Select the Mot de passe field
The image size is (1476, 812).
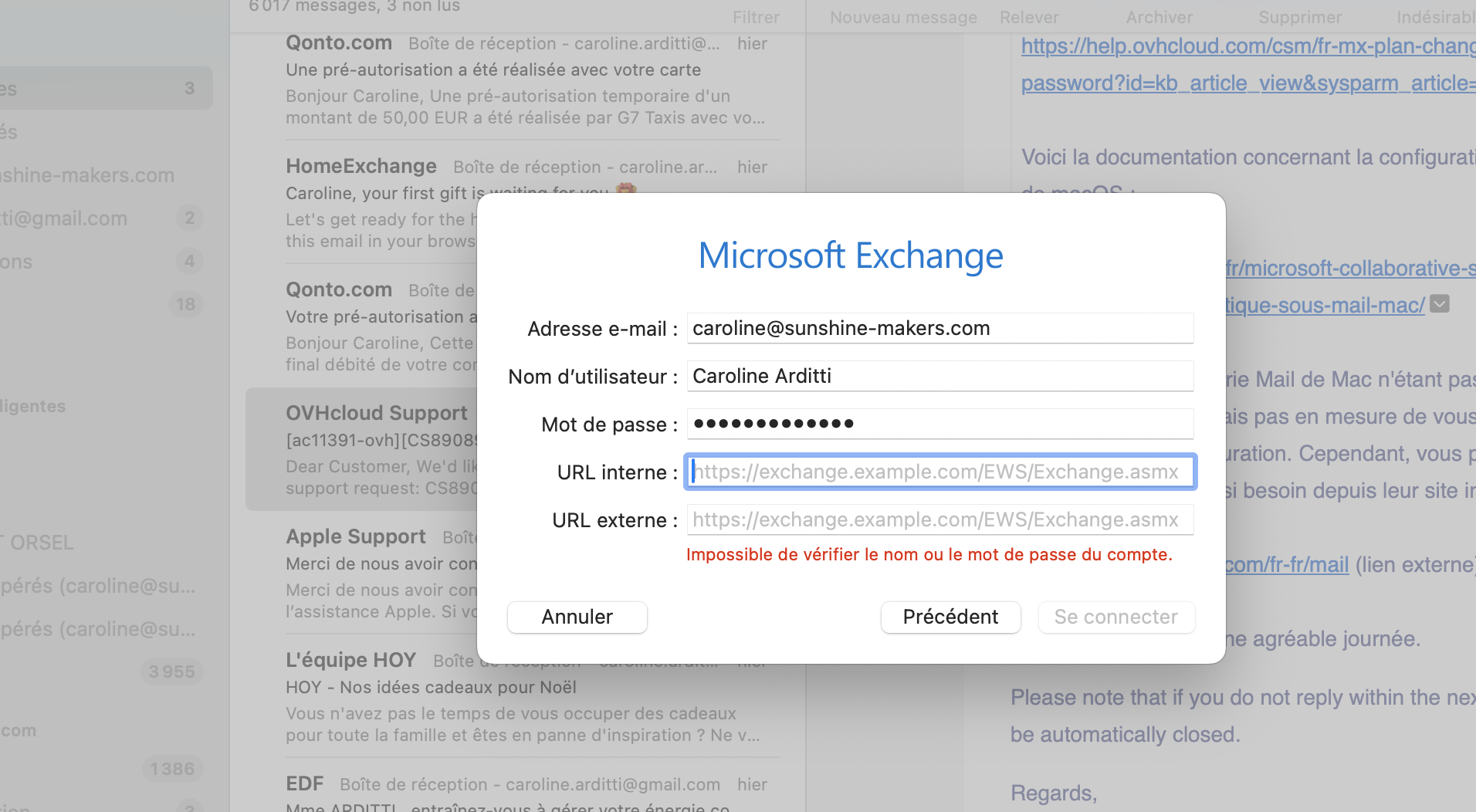tap(939, 424)
